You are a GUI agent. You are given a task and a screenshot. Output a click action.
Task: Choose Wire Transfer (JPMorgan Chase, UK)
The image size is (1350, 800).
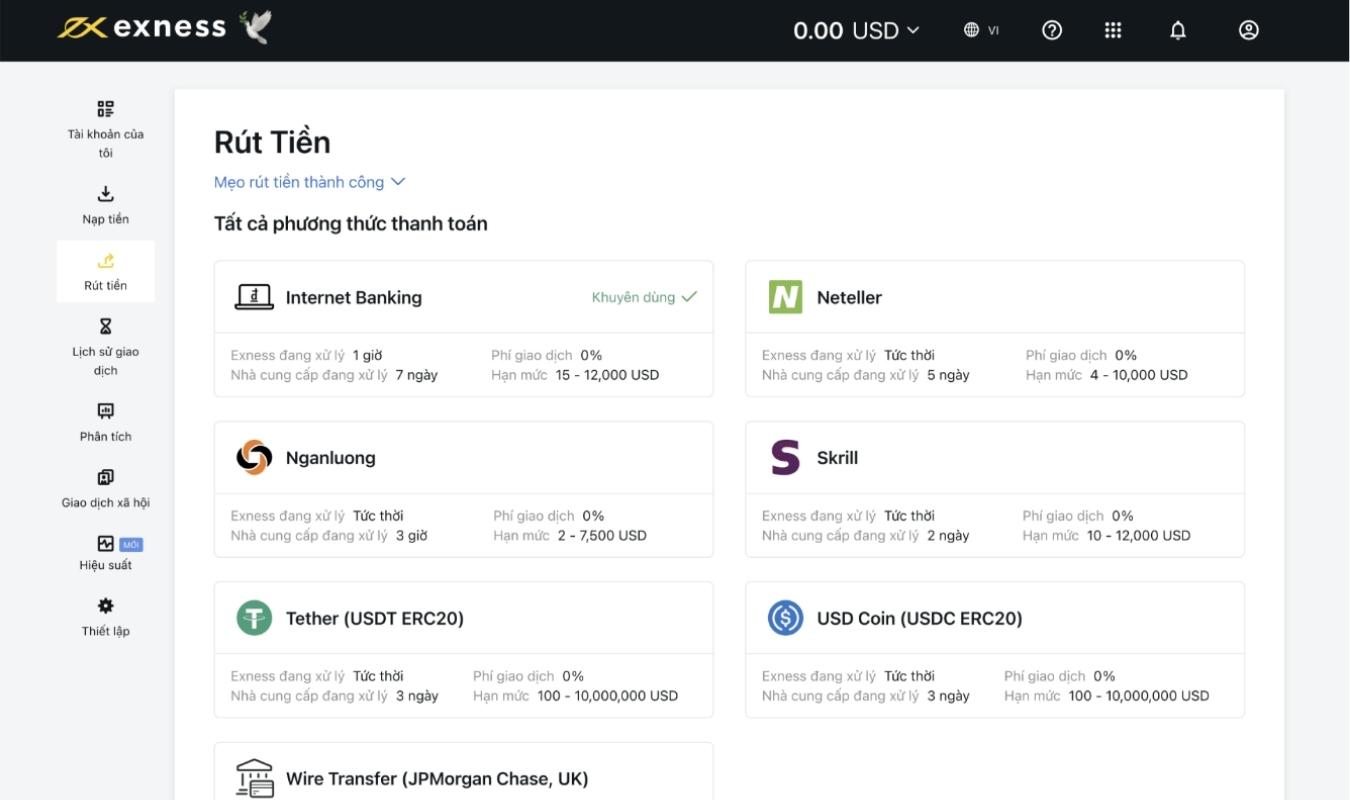click(x=464, y=771)
